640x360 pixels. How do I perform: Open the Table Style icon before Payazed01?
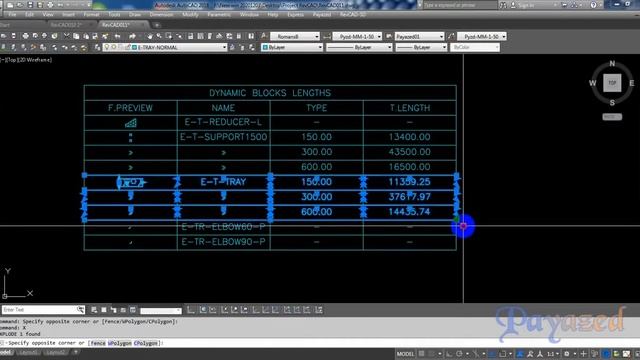389,36
